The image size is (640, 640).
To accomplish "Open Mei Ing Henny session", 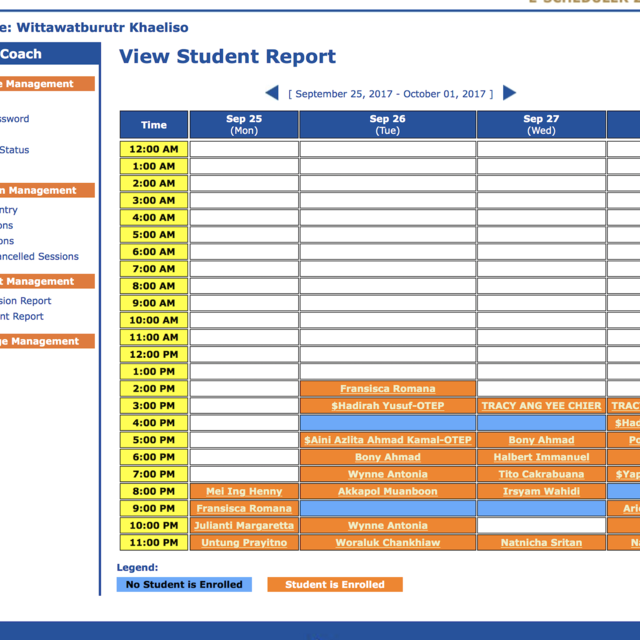I will click(244, 491).
